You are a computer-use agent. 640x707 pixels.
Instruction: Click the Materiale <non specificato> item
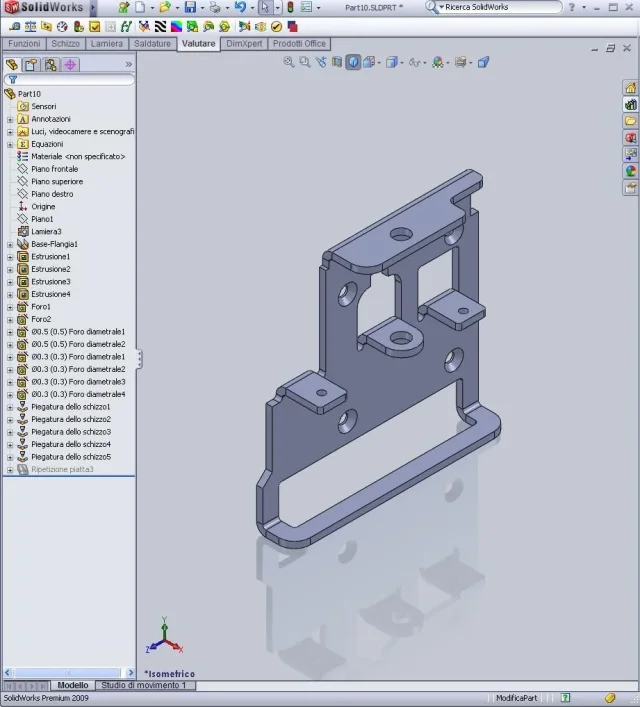(78, 156)
